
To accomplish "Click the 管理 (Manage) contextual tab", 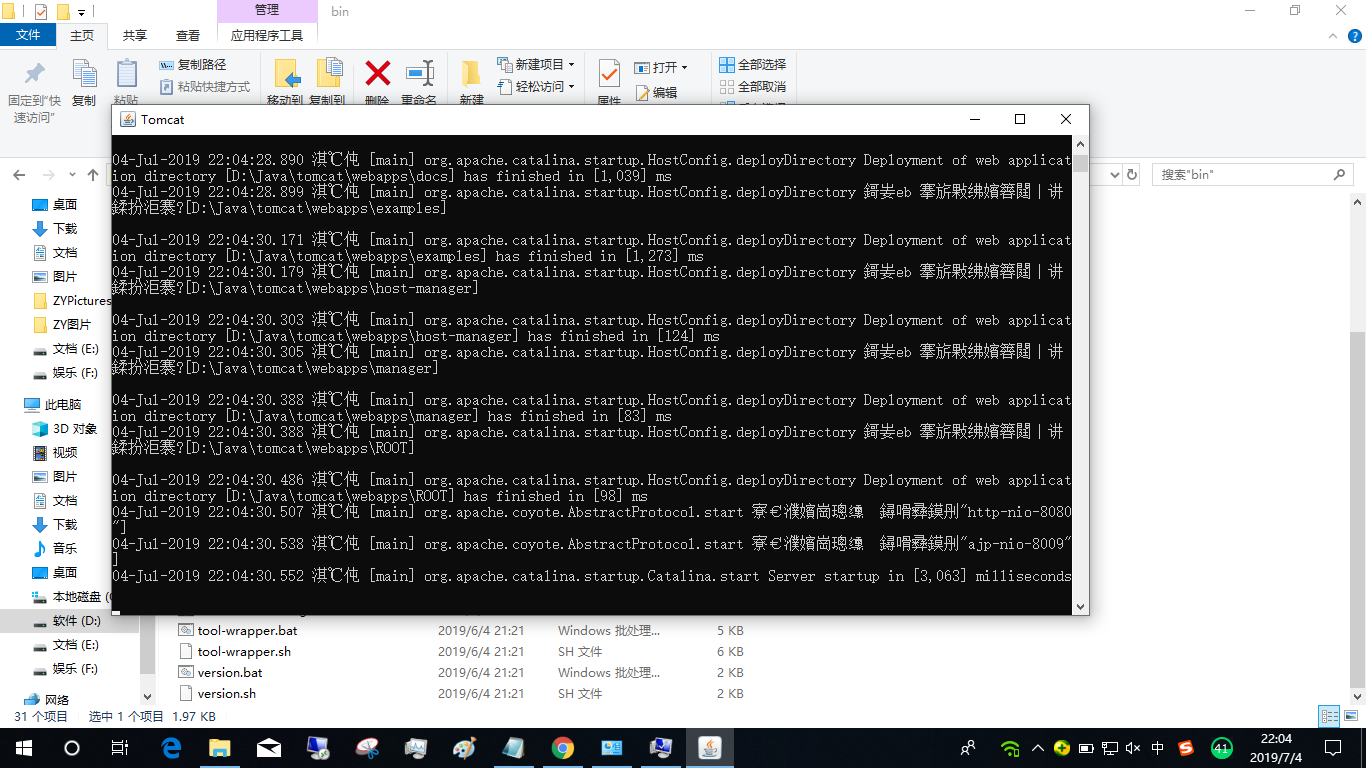I will point(267,10).
